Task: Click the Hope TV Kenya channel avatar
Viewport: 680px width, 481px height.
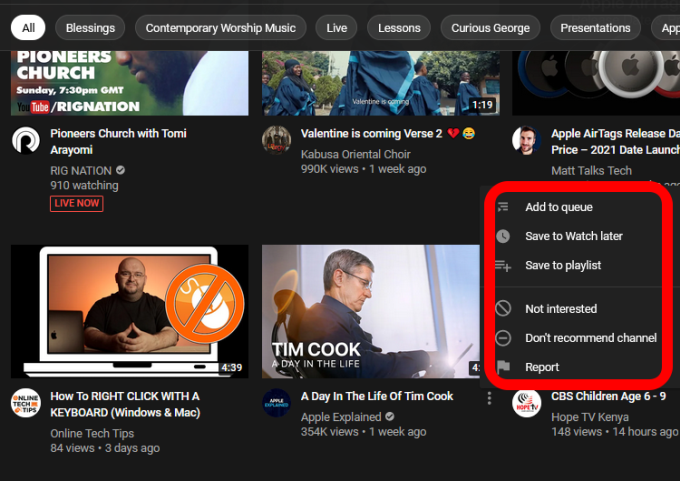Action: point(527,403)
